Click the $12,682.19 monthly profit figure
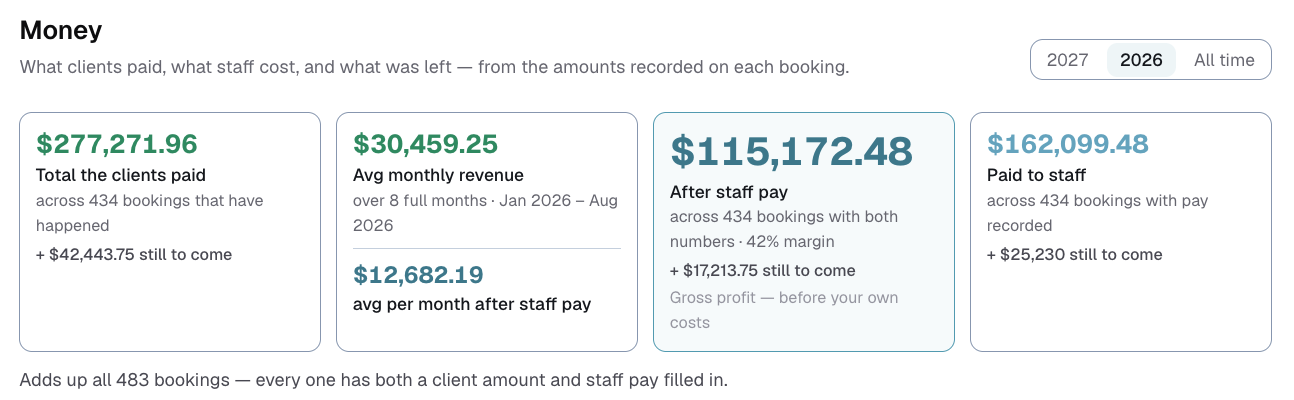 418,274
